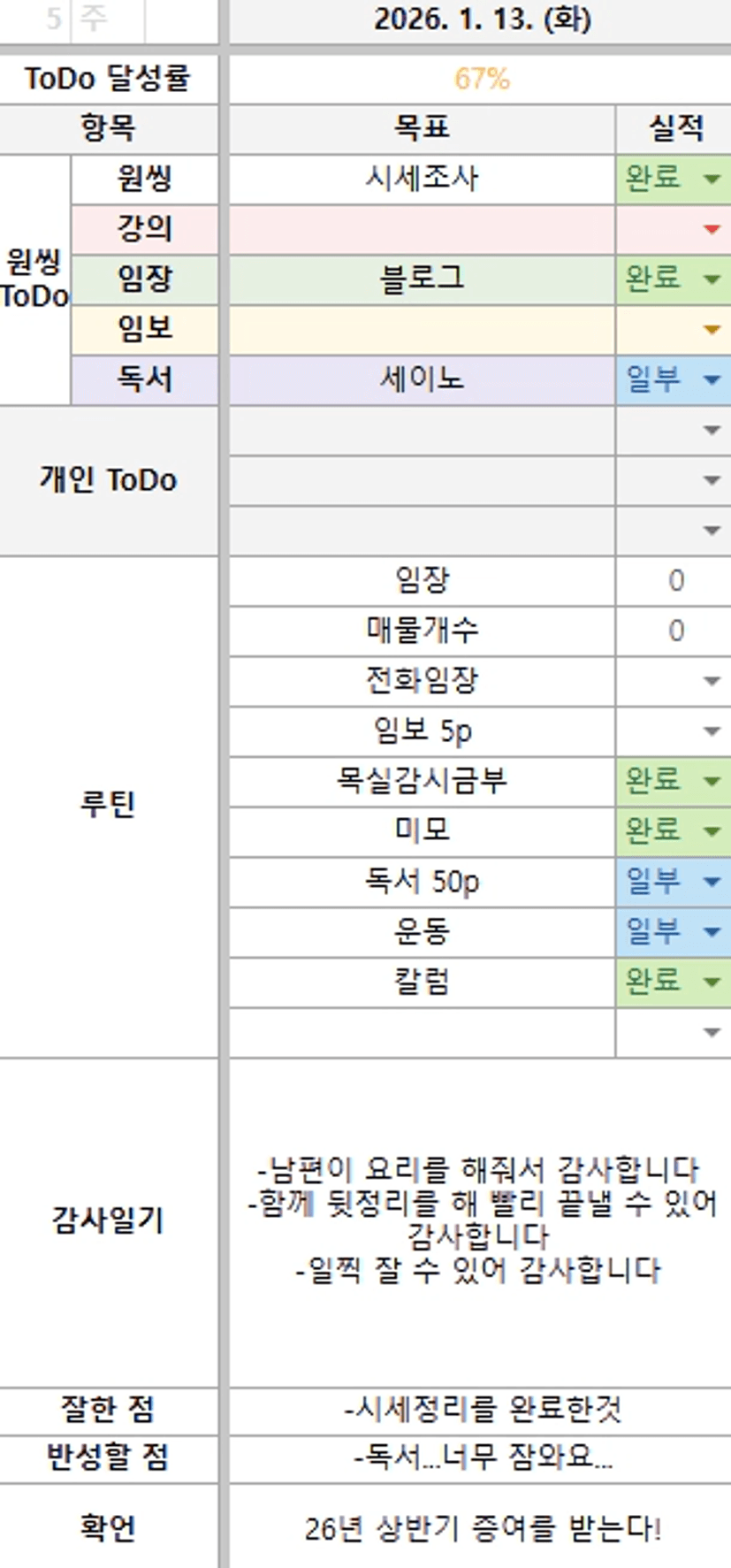Expand the 전화임장 status dropdown

point(712,681)
